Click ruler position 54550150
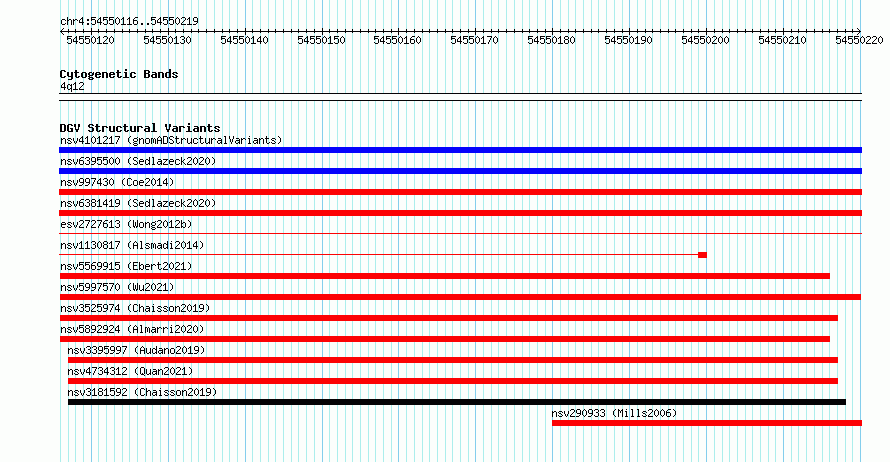 (321, 40)
